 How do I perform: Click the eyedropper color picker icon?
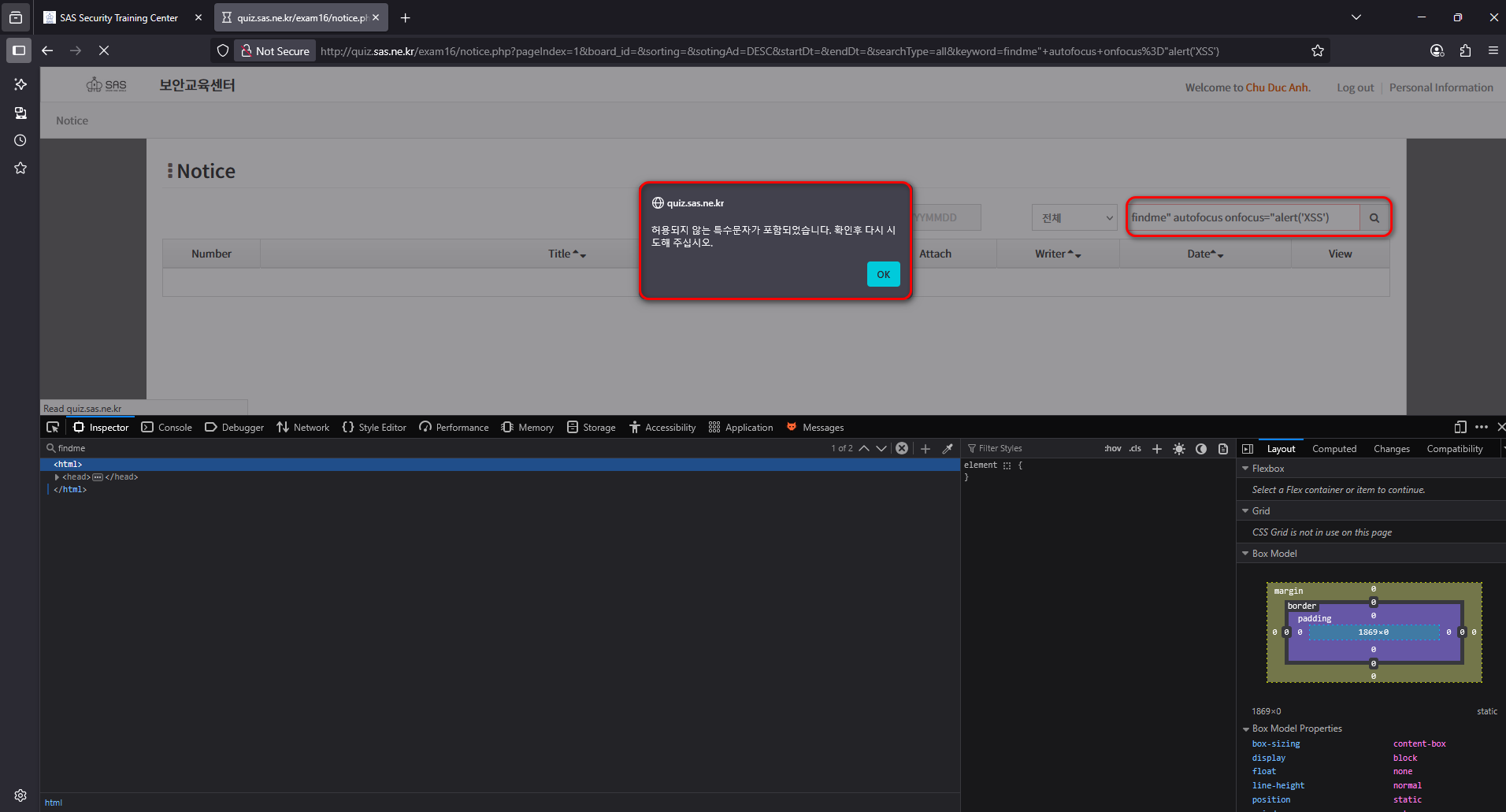tap(948, 448)
